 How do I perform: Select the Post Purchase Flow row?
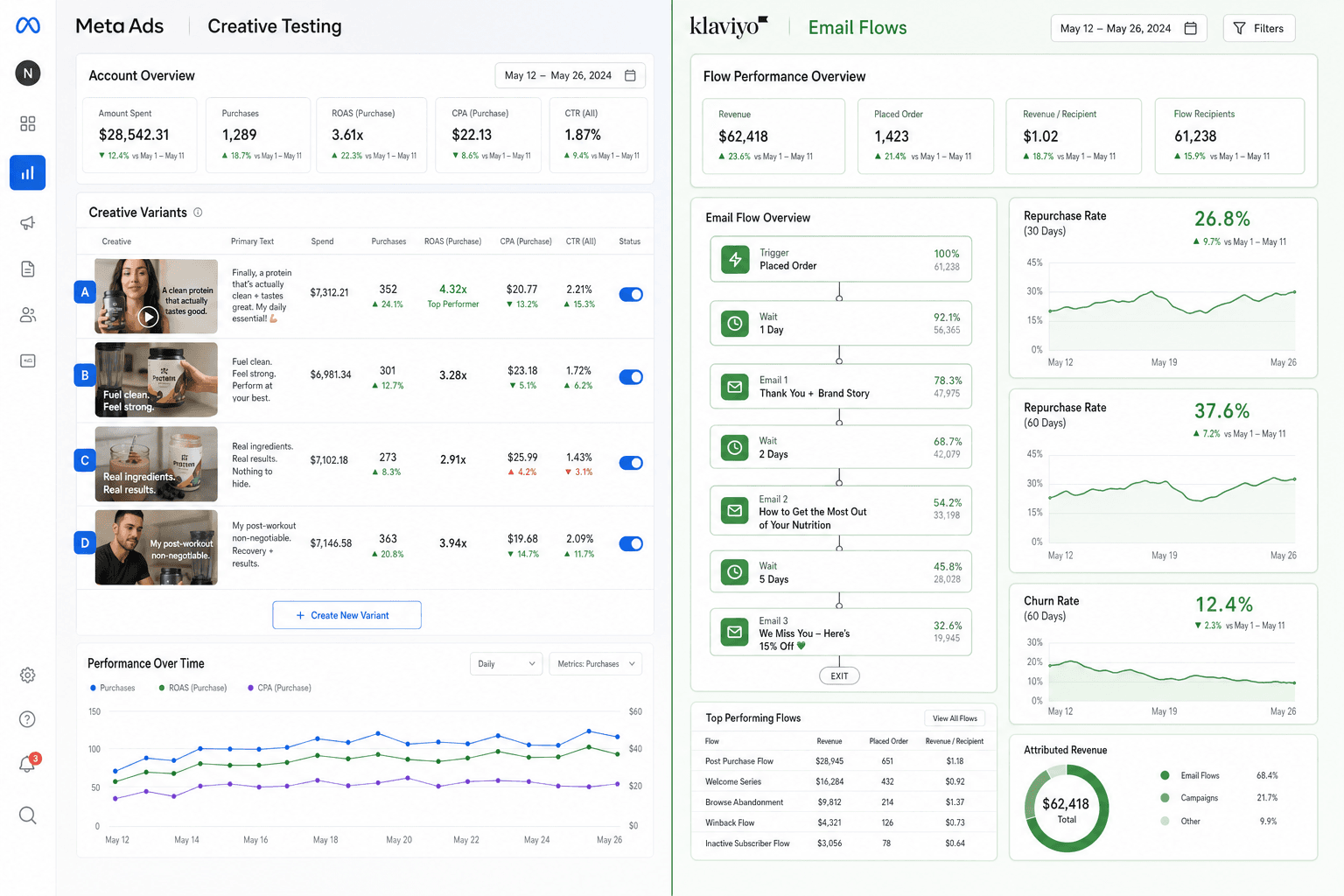[843, 761]
